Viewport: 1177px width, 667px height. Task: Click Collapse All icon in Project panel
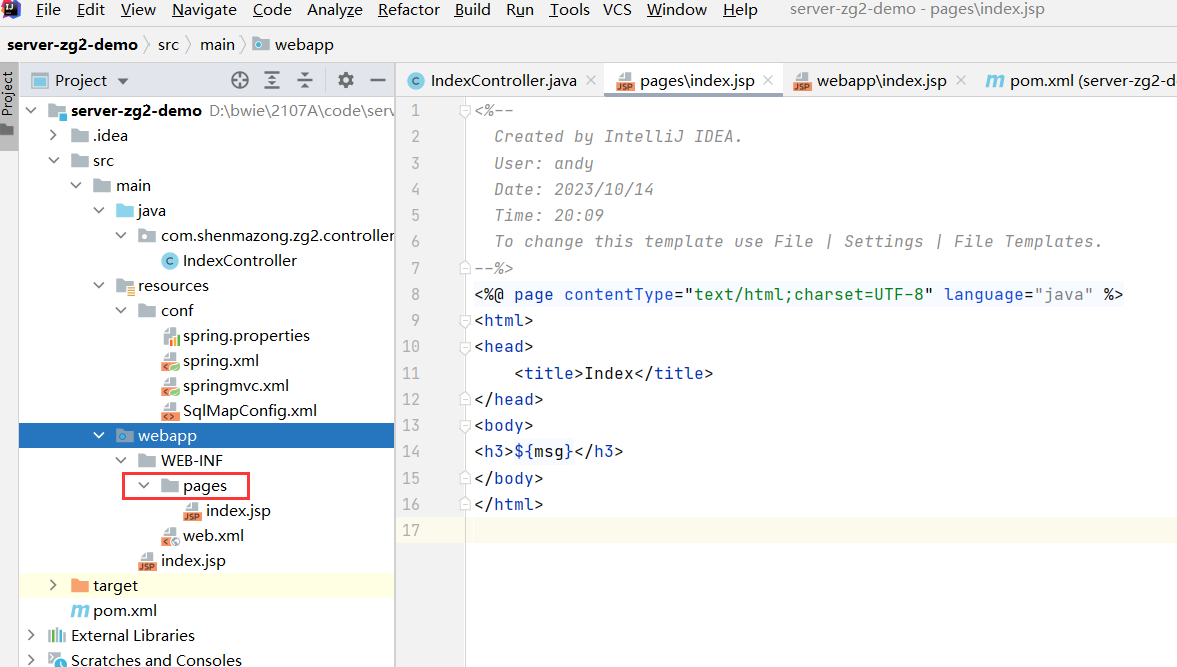305,80
